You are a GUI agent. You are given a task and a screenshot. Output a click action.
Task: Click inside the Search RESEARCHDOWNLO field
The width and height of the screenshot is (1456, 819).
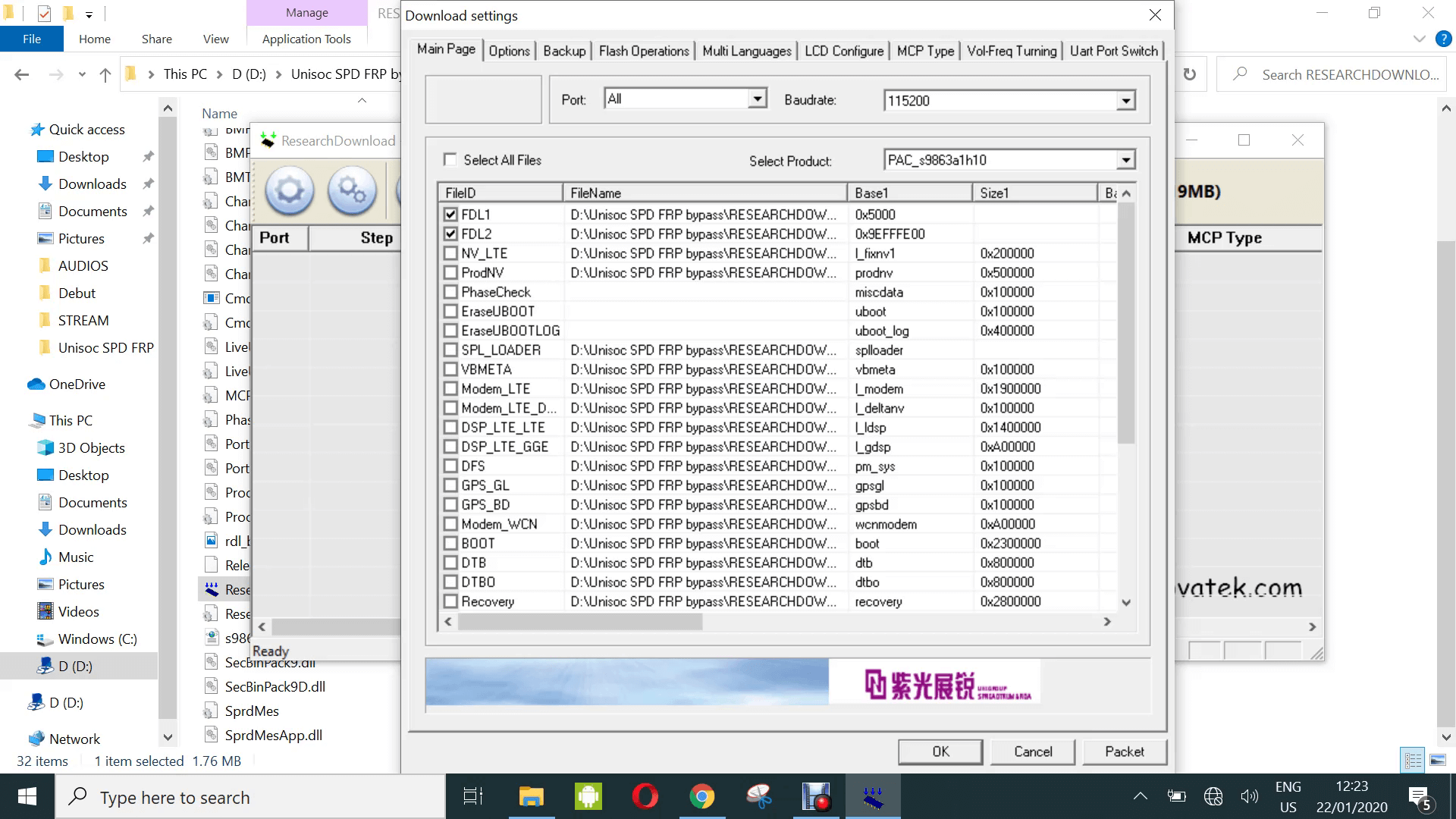coord(1335,74)
